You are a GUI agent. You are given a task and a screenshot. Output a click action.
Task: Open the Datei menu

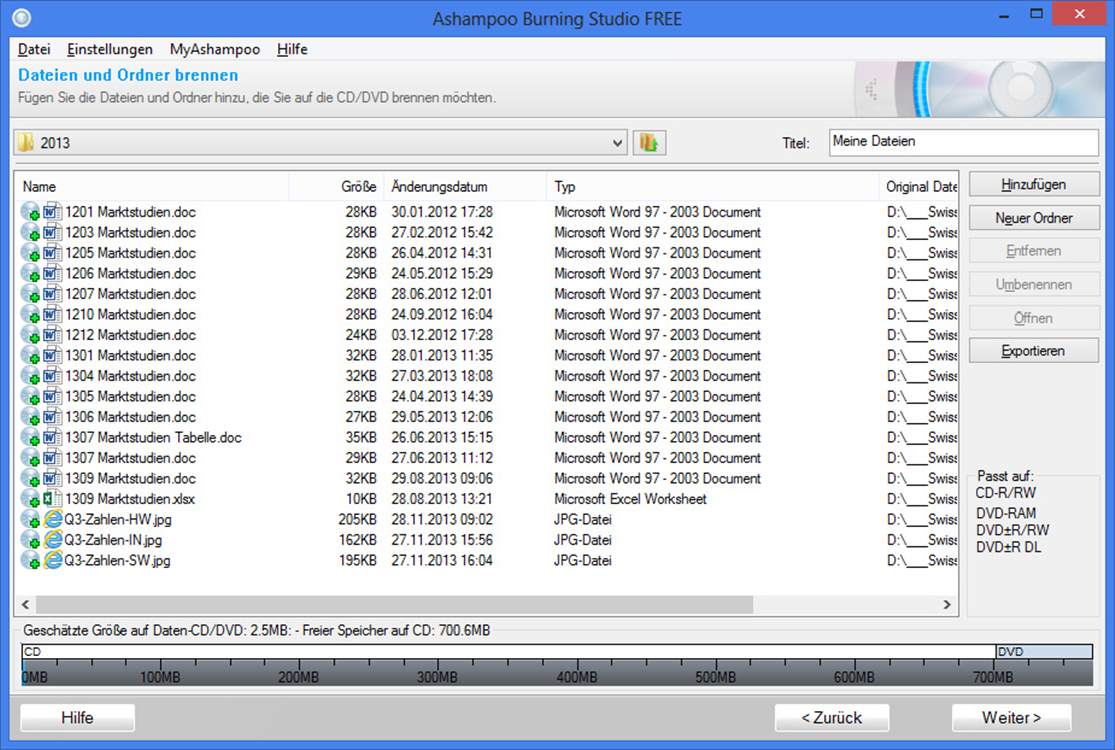click(34, 49)
